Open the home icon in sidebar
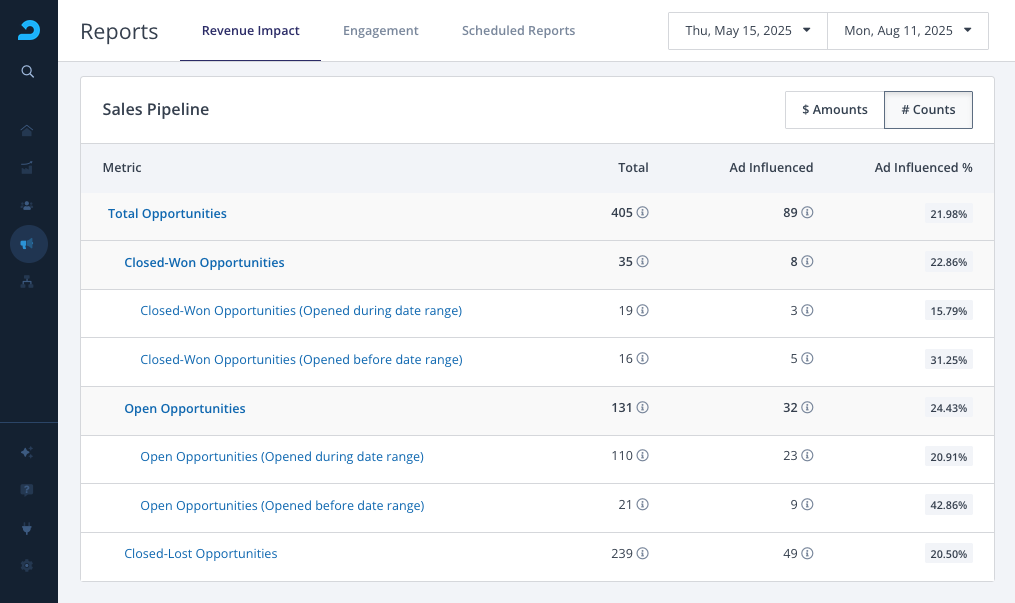 click(28, 130)
